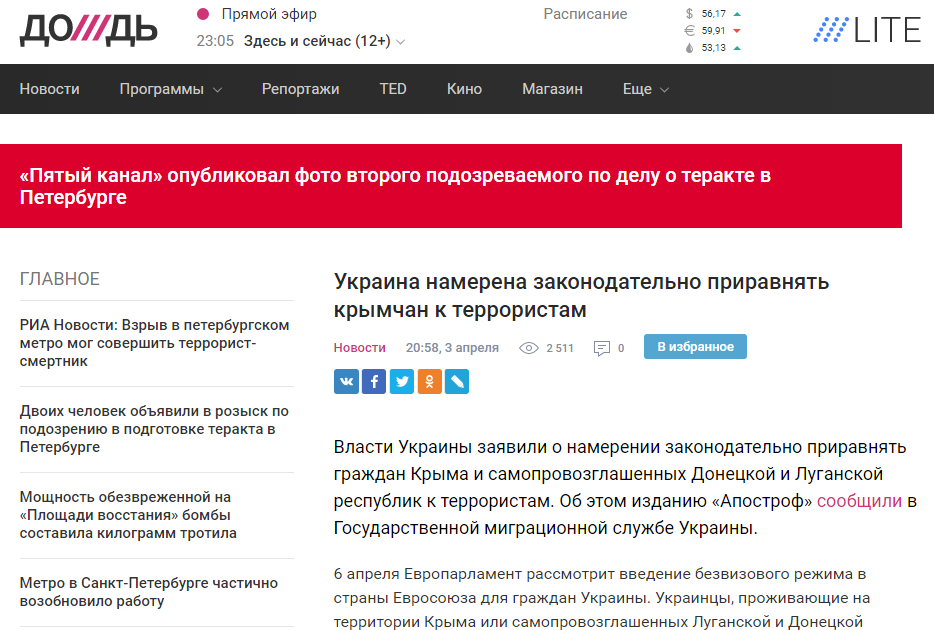Share the article on Odnoklassniki

tap(429, 382)
